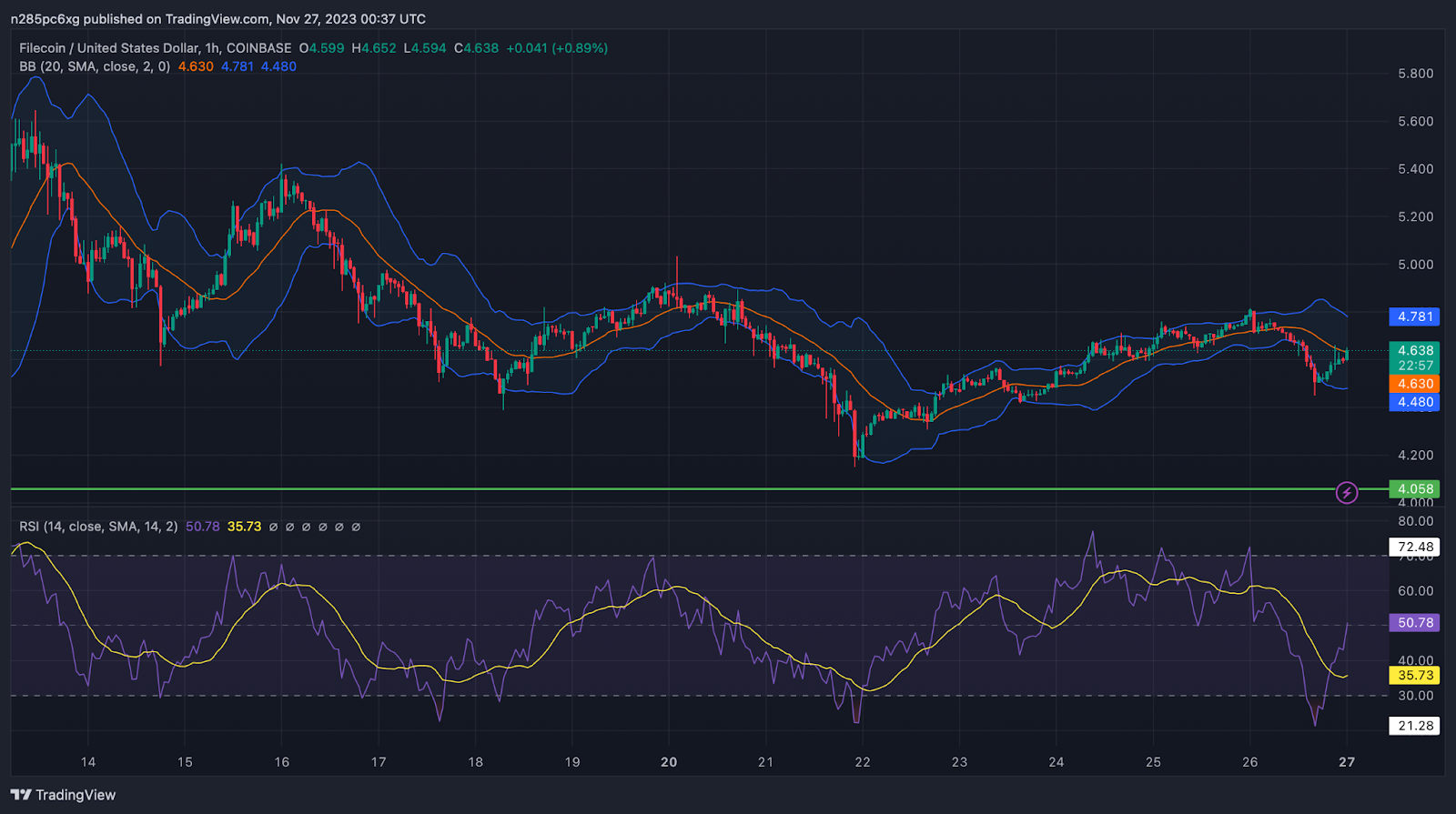Screen dimensions: 1456x814
Task: Select the BB (20, SMA, close, 2, 0) legend
Action: click(95, 66)
